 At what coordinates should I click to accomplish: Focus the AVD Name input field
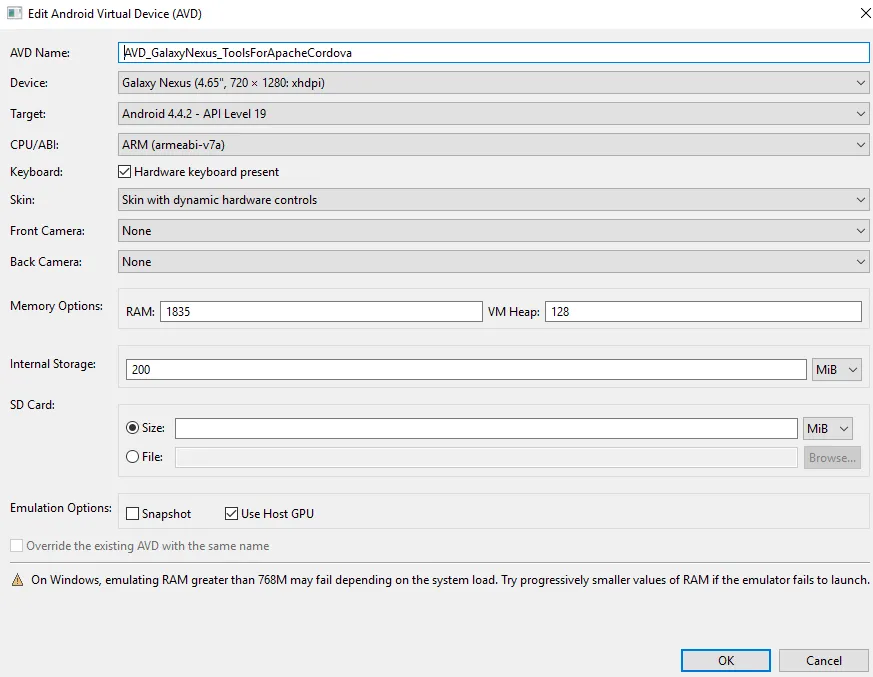point(493,53)
